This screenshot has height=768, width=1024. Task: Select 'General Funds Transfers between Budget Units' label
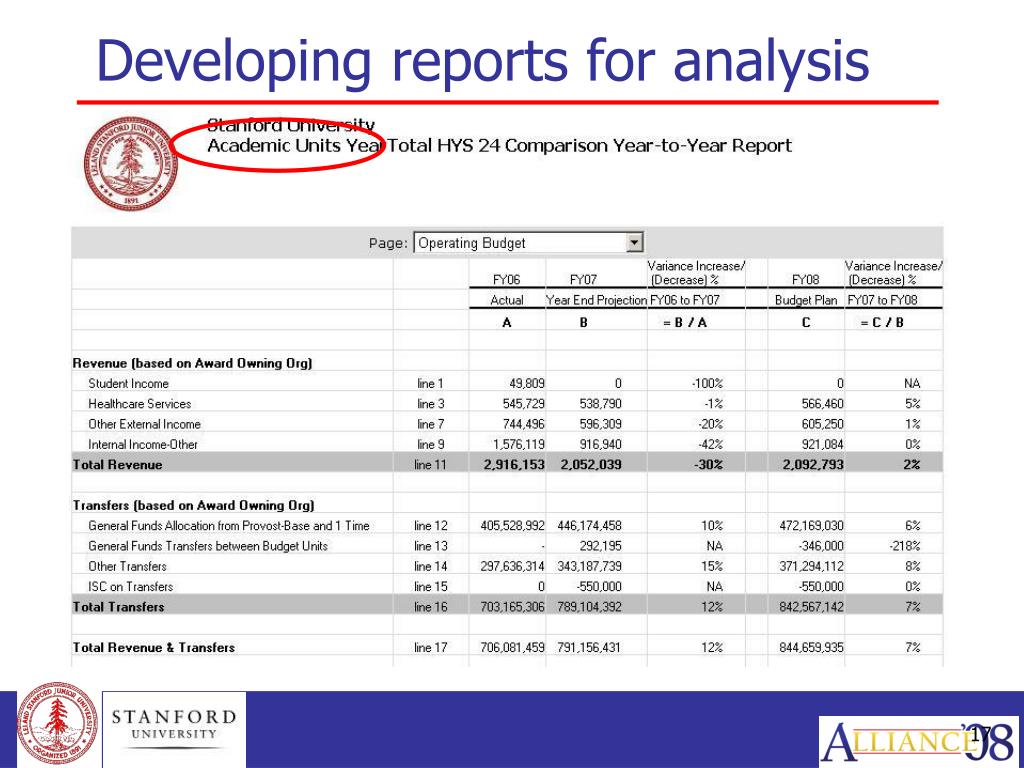(x=208, y=546)
